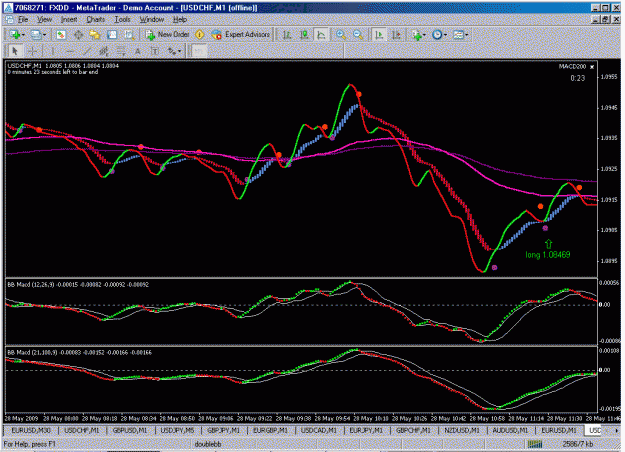Click the connection bars status indicator
The width and height of the screenshot is (625, 452).
point(535,444)
